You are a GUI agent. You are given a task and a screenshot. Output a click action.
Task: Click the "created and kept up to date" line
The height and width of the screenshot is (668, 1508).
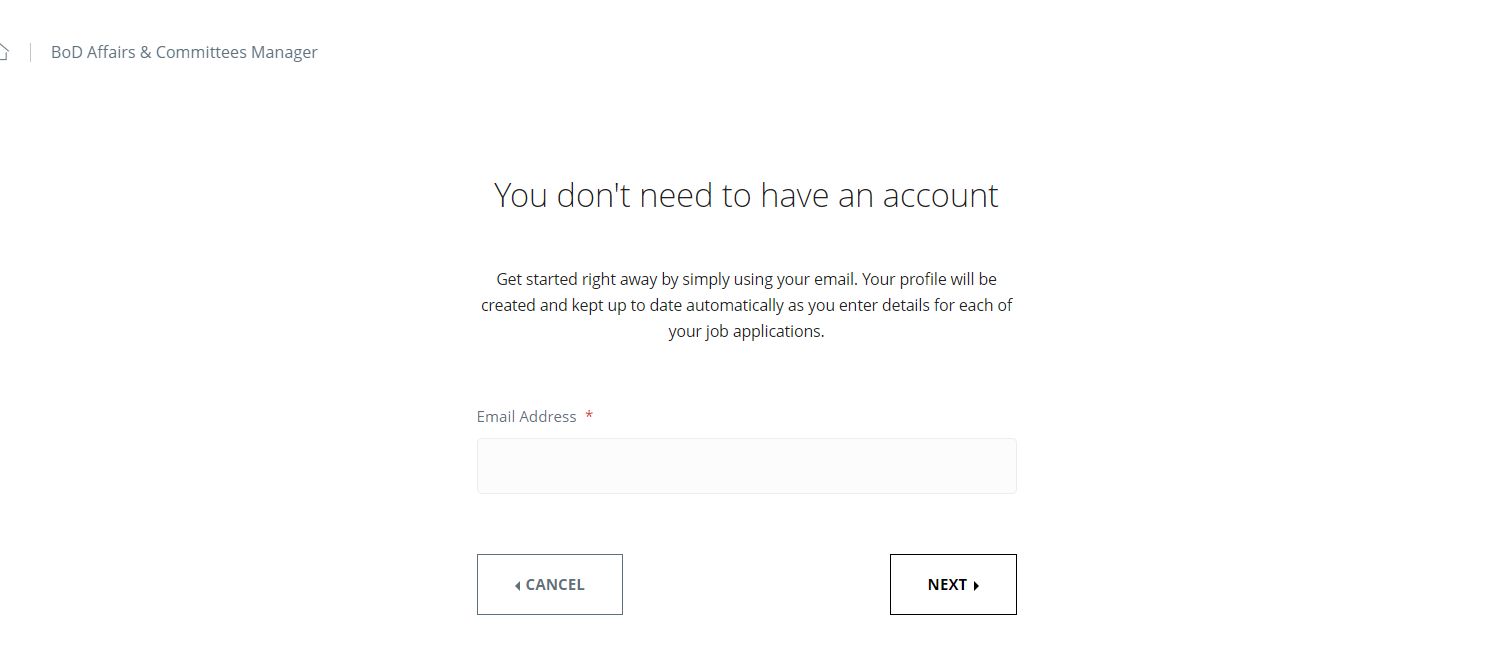(x=746, y=305)
